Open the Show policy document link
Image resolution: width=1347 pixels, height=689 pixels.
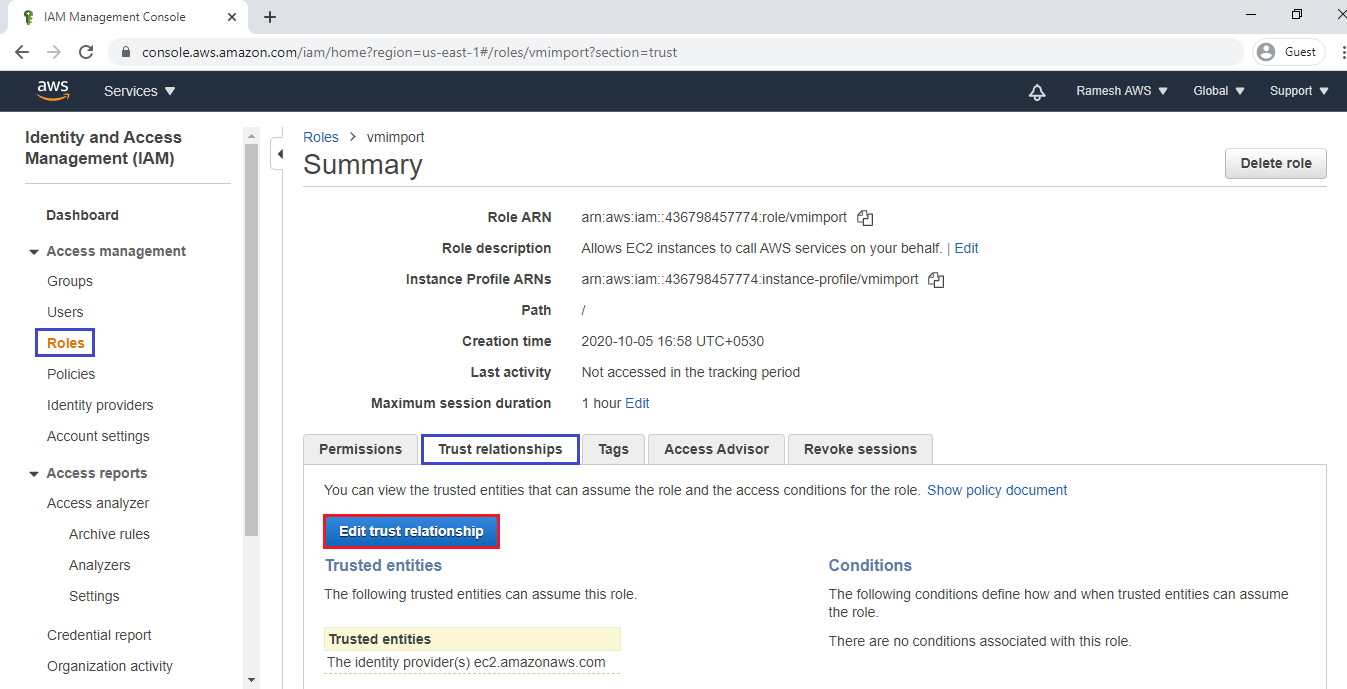[997, 490]
